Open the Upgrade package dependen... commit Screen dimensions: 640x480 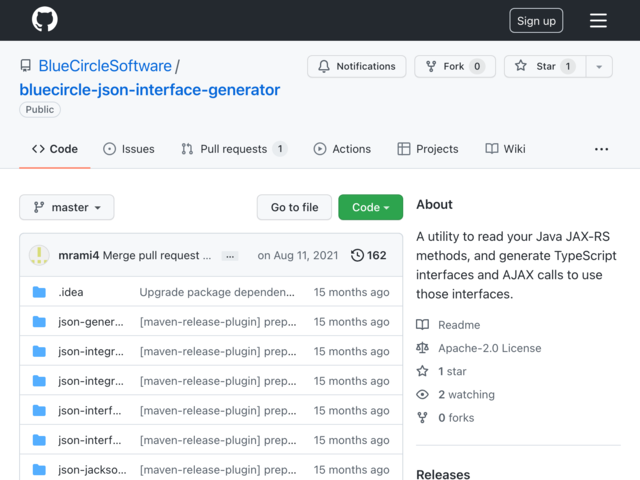[217, 292]
